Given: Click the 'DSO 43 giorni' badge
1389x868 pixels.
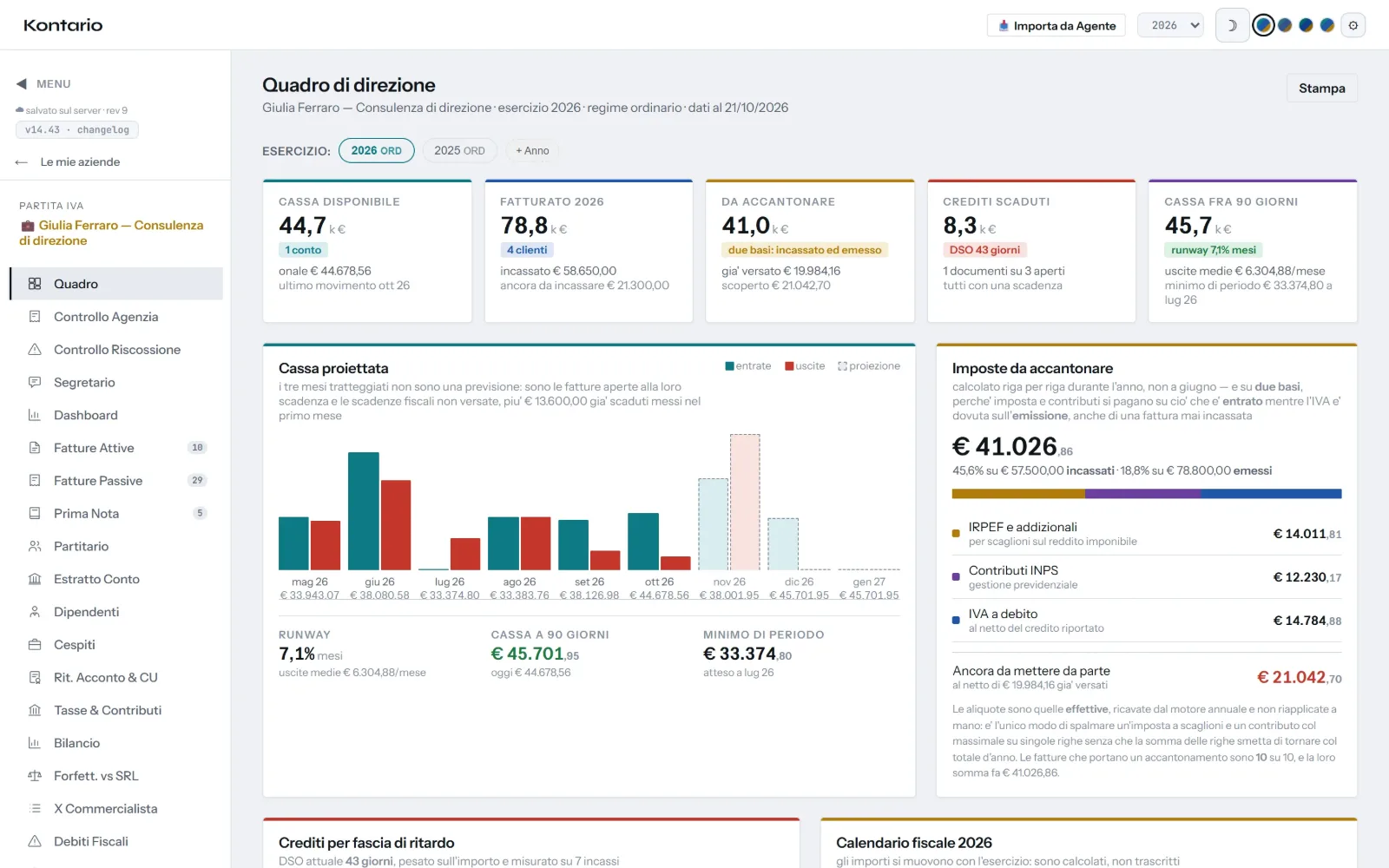Looking at the screenshot, I should (985, 250).
